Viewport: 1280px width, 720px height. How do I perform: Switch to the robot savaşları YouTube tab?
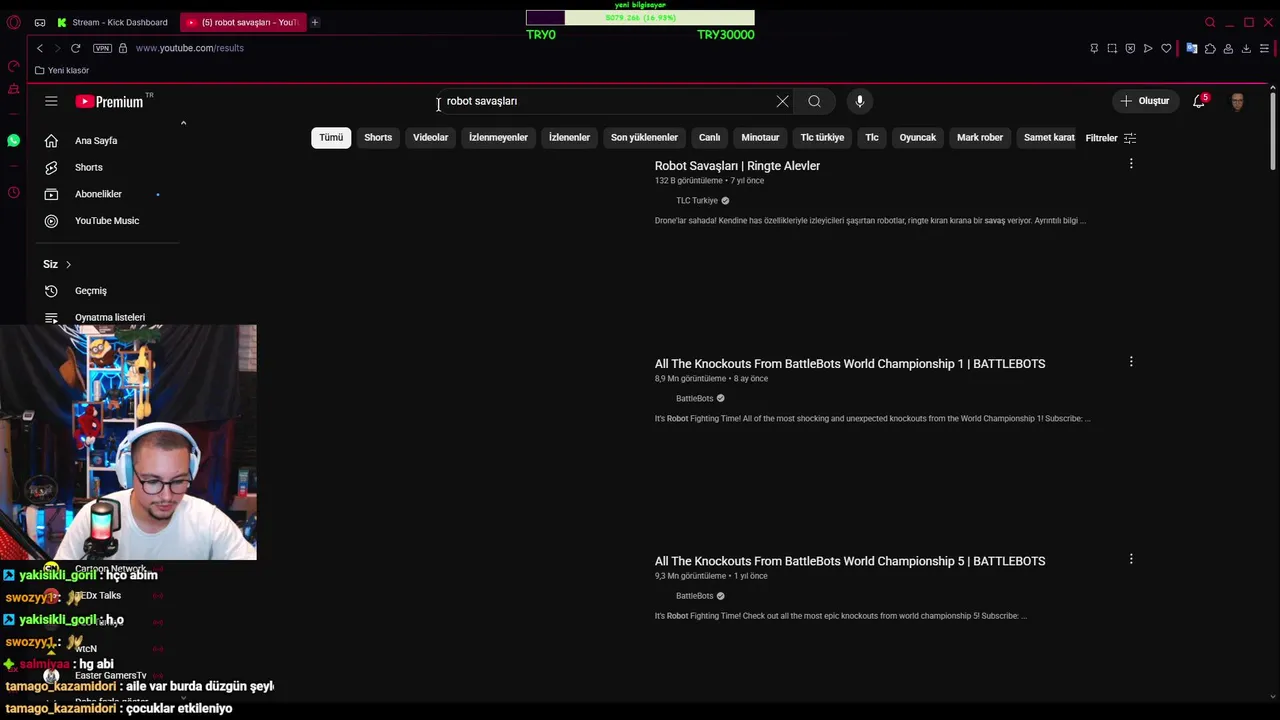pos(243,22)
